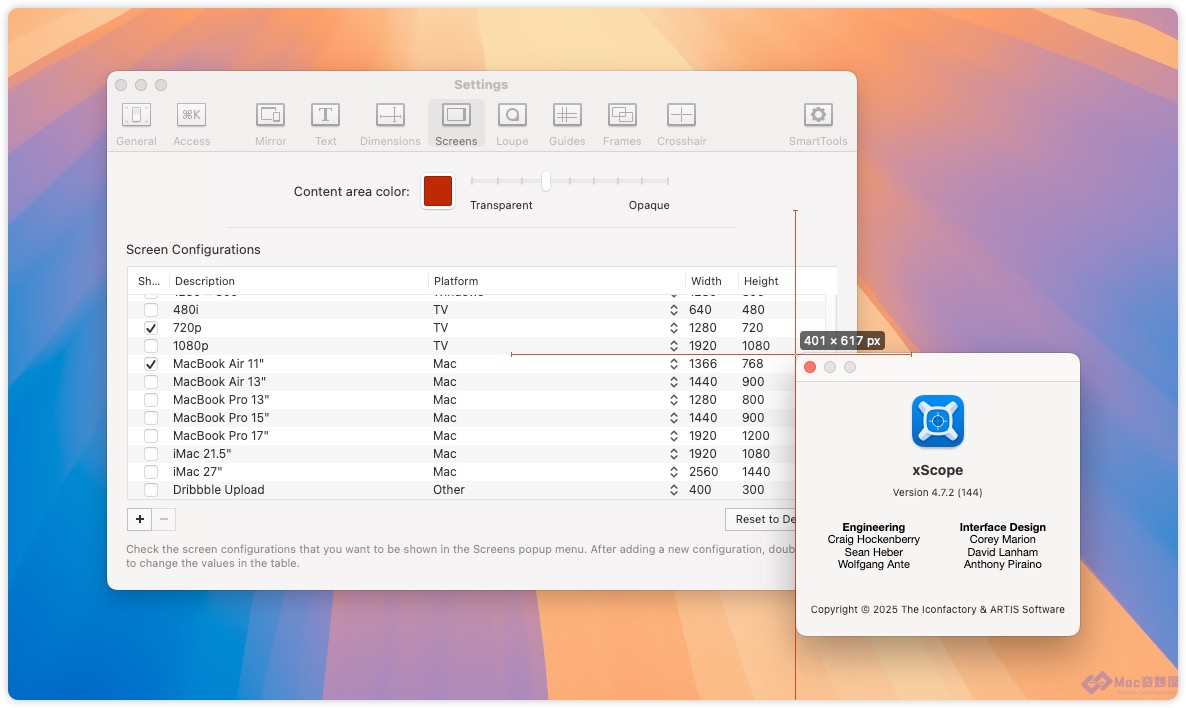Click the name "Corey Marion" in About window
Viewport: 1186px width, 708px height.
coord(1002,539)
